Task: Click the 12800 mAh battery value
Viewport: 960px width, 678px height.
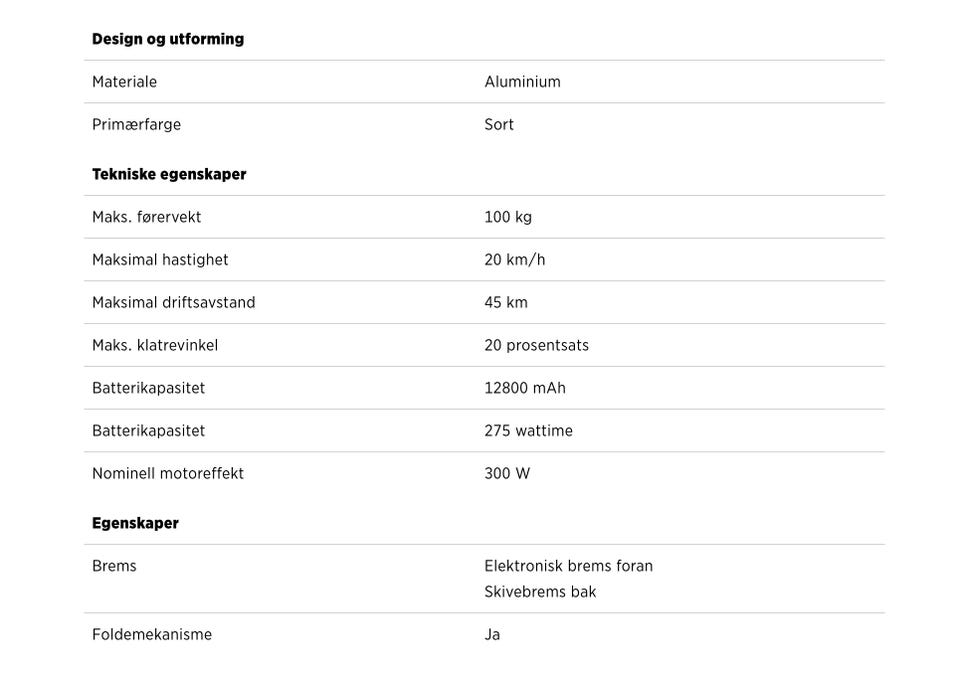Action: tap(525, 388)
